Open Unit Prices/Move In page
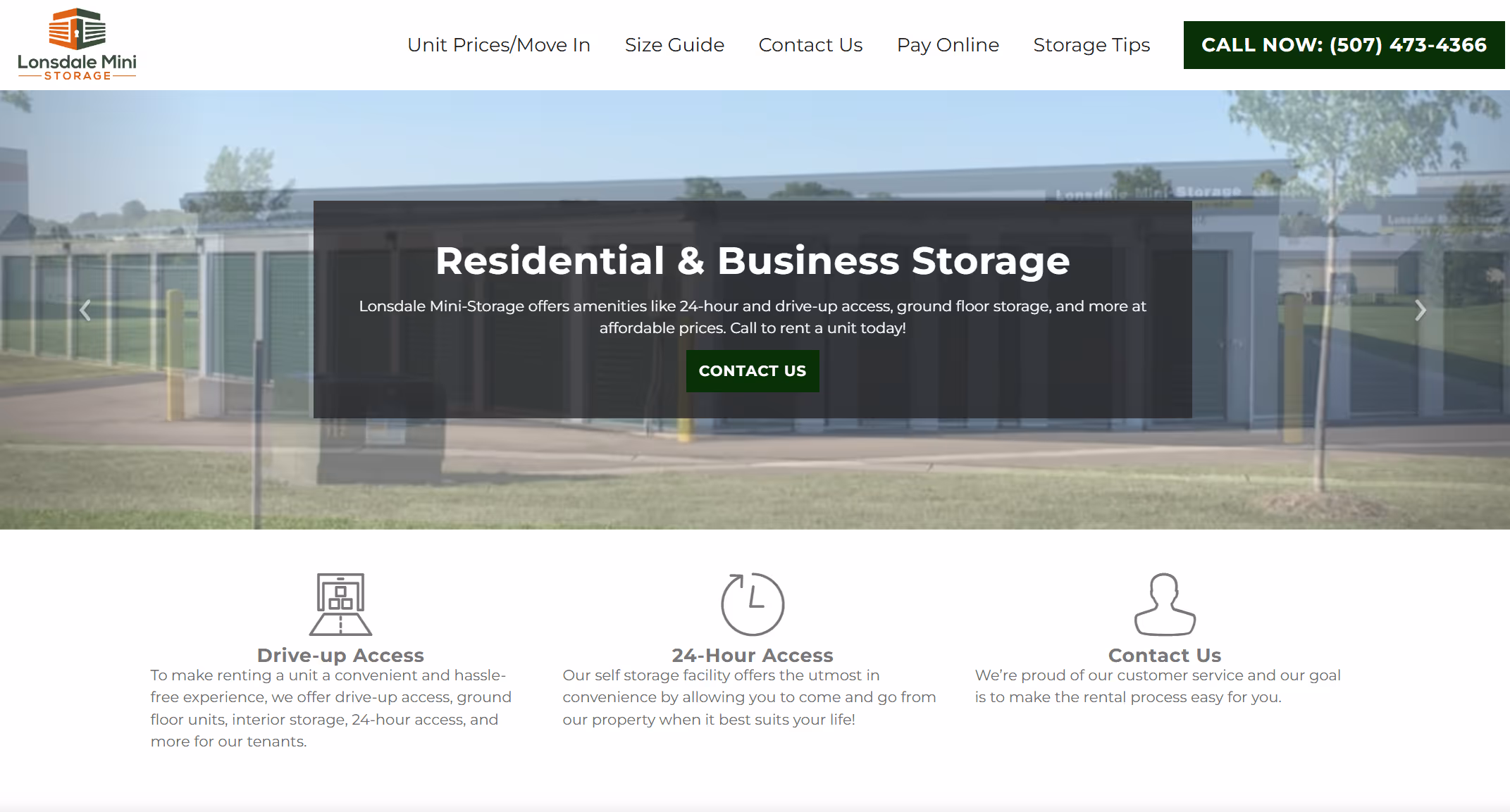Viewport: 1510px width, 812px height. 499,45
